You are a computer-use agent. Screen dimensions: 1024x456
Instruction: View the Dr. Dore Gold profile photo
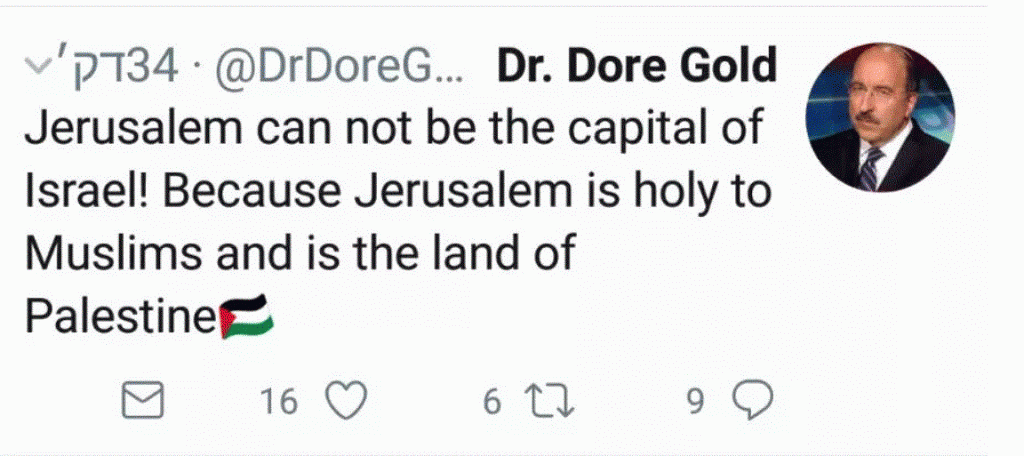point(880,118)
